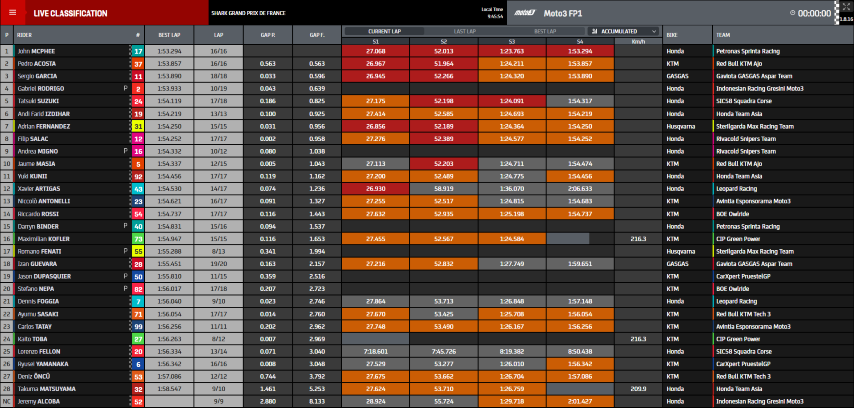Click gap 8.133 in ALCOBA's row
854x408 pixels.
click(317, 402)
